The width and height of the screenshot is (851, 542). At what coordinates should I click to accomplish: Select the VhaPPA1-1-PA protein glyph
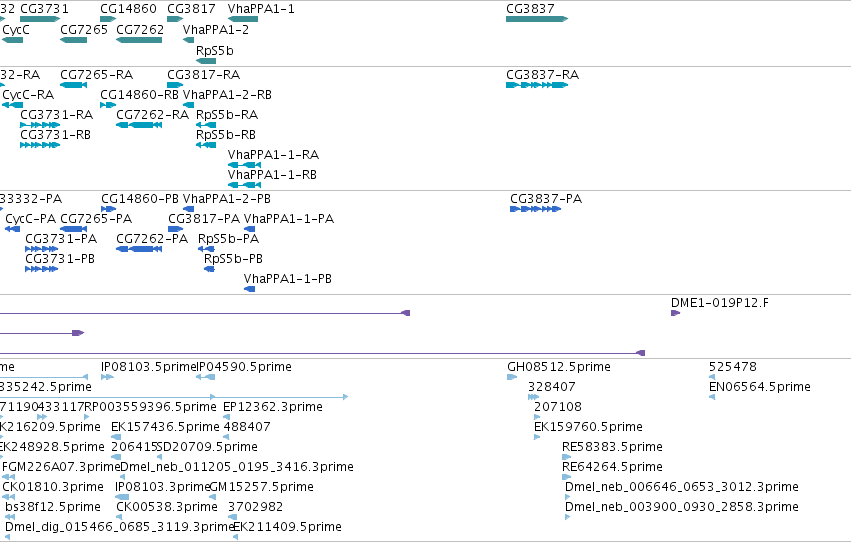point(249,229)
